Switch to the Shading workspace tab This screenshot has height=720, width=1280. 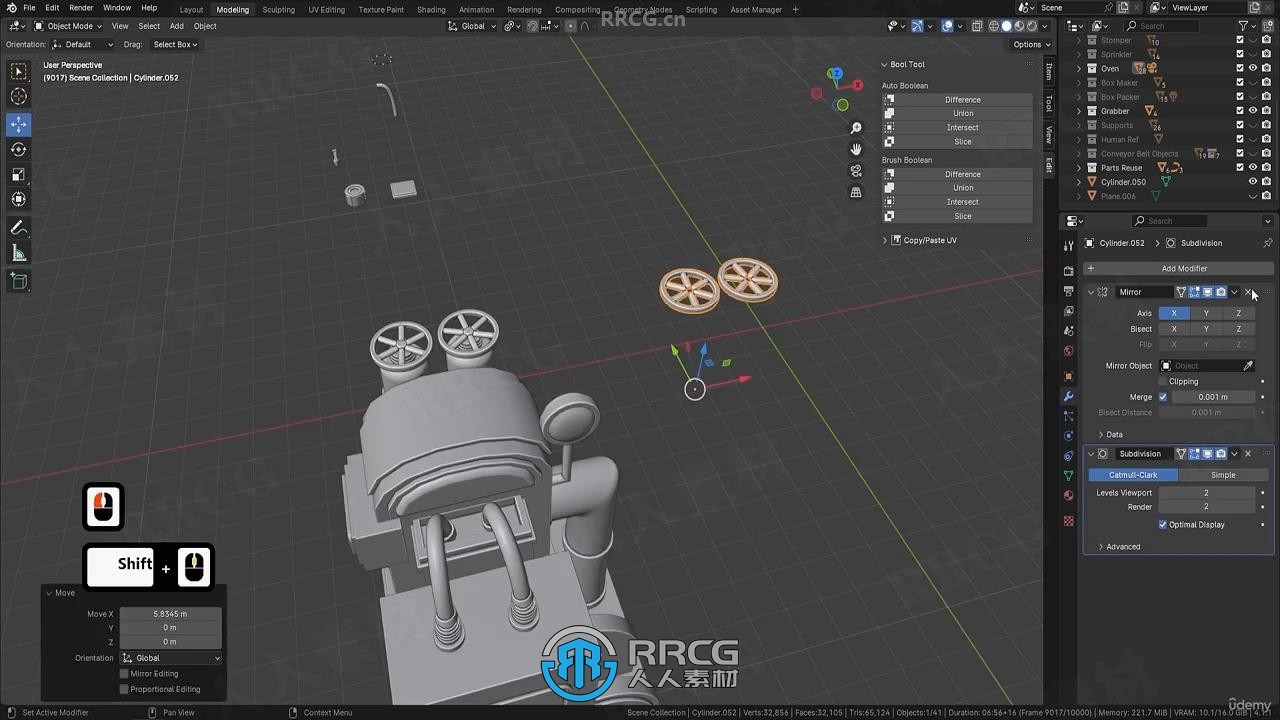(x=431, y=10)
